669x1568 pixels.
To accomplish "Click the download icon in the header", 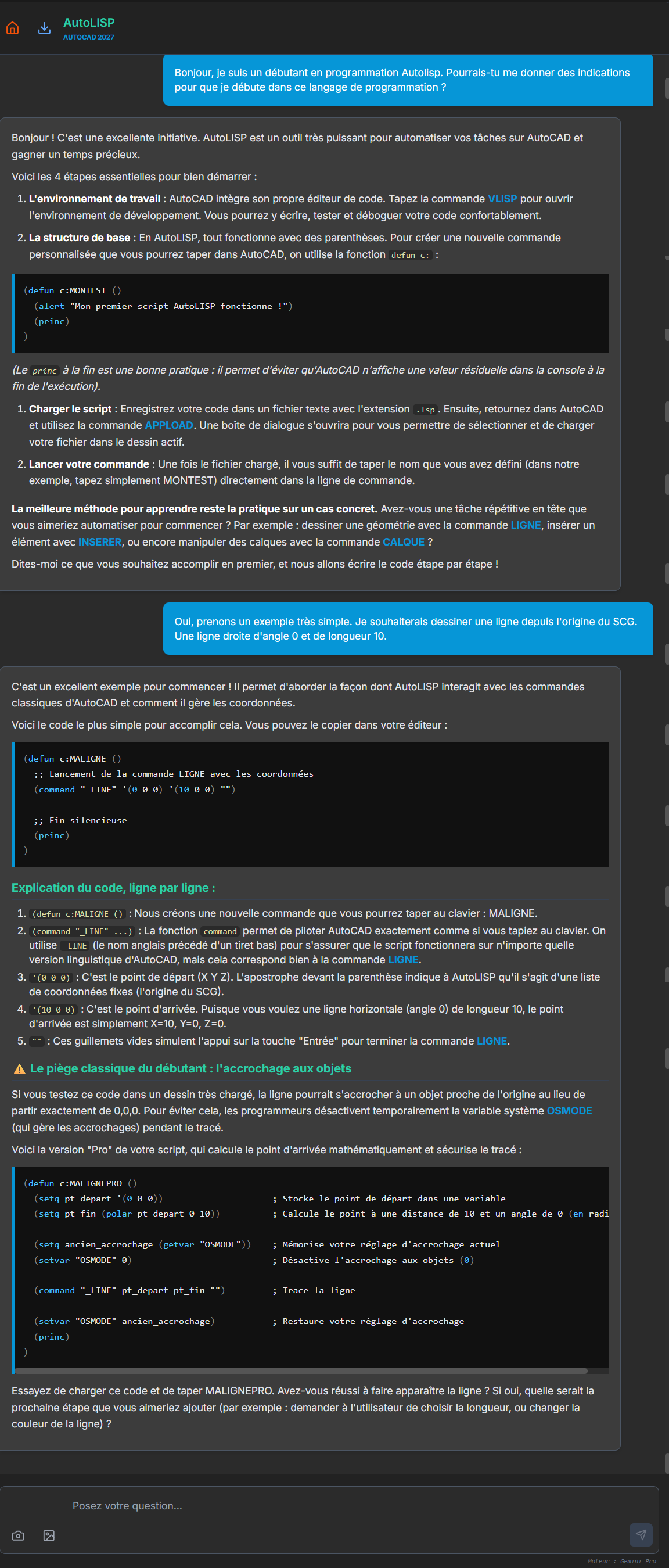I will pos(44,28).
